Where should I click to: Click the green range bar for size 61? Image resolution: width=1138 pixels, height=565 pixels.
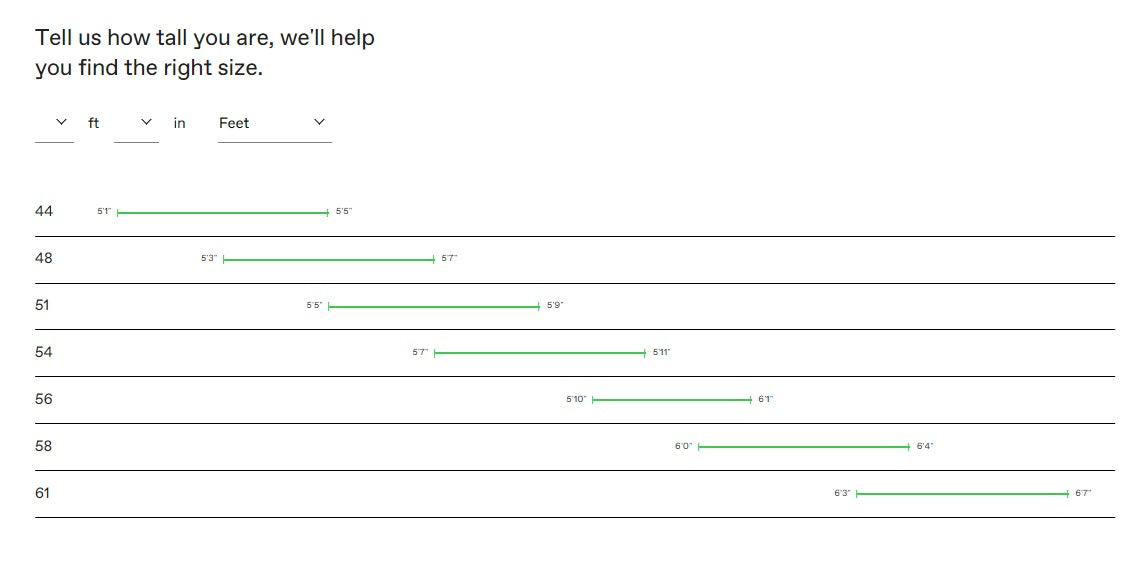tap(962, 494)
